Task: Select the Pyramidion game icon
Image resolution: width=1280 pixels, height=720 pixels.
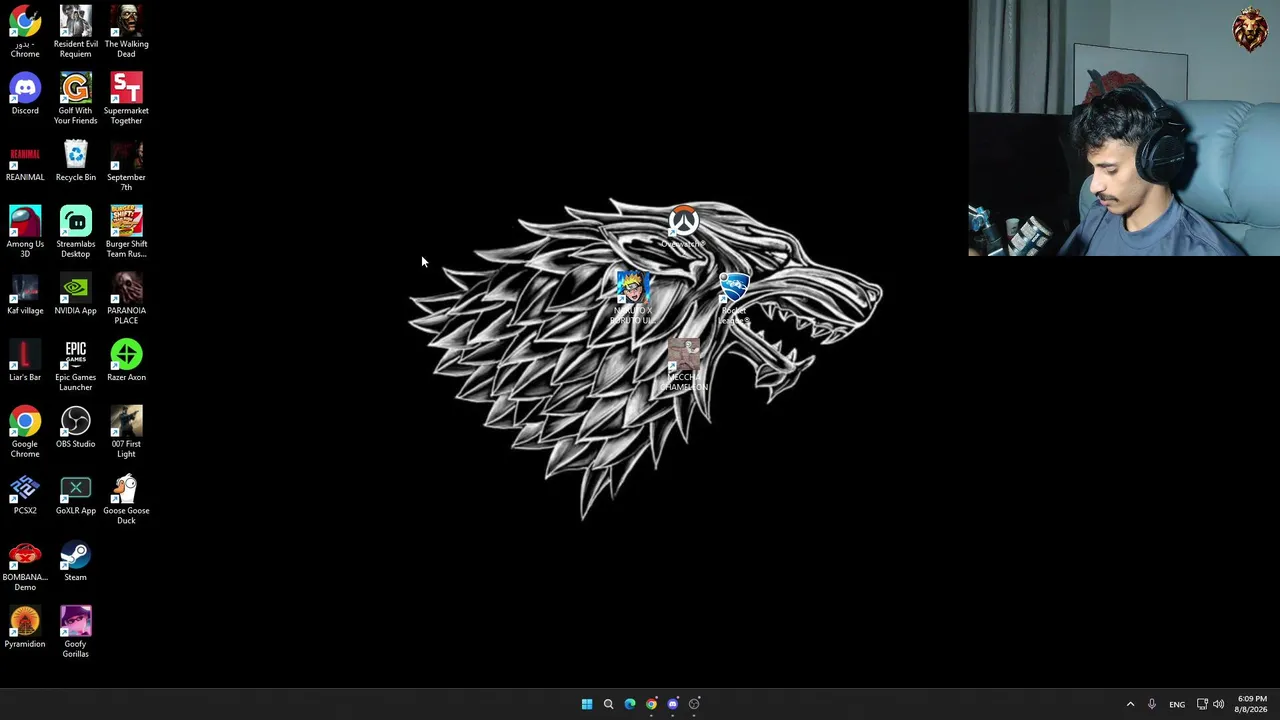Action: click(x=25, y=627)
